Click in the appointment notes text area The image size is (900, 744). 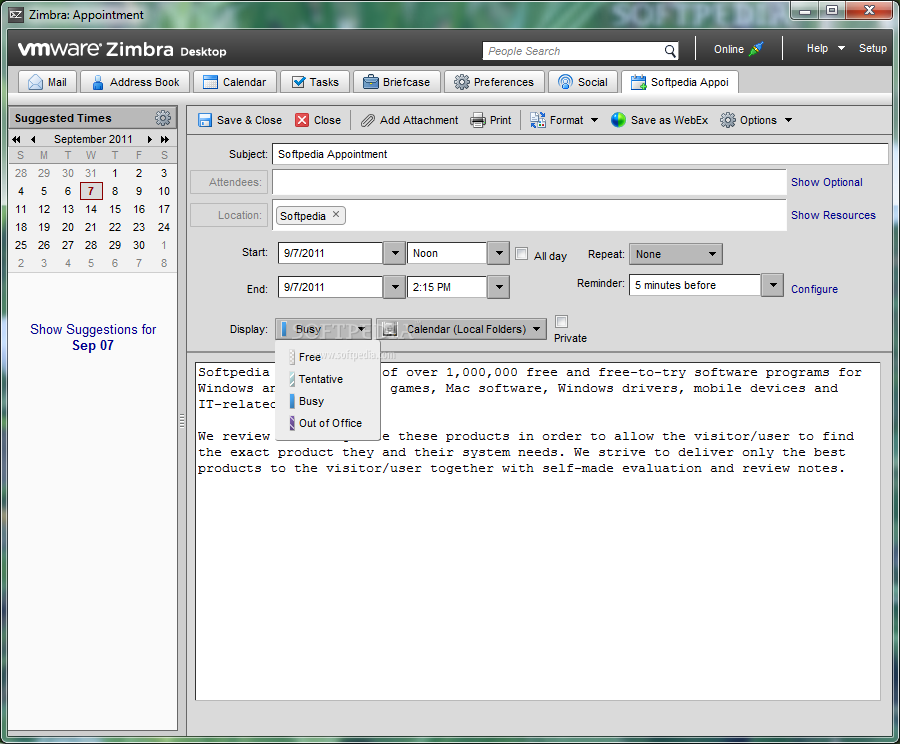point(537,531)
